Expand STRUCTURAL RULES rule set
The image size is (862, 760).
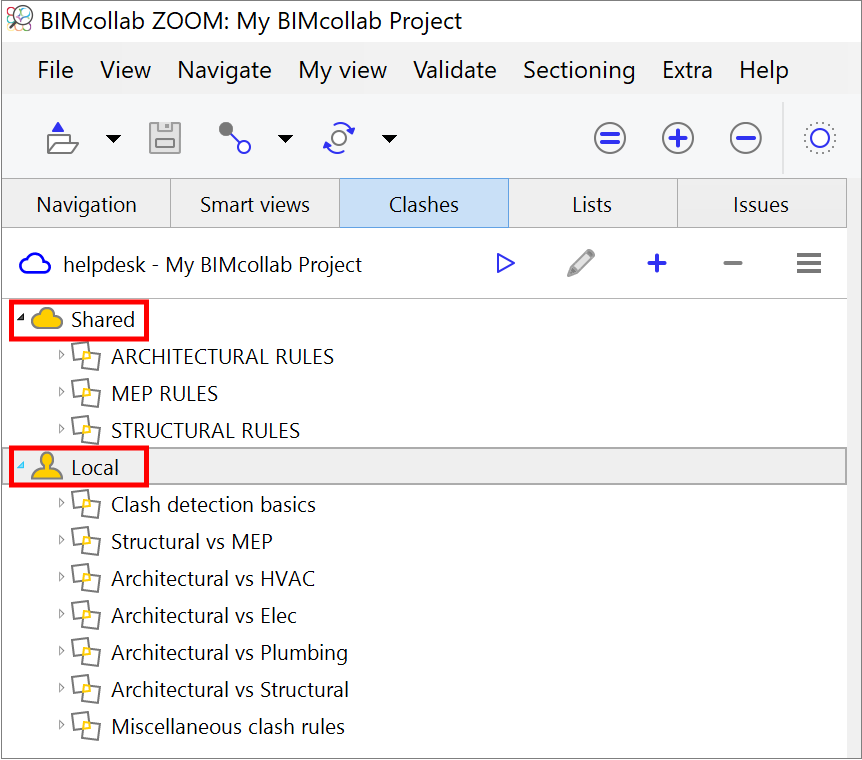point(61,429)
